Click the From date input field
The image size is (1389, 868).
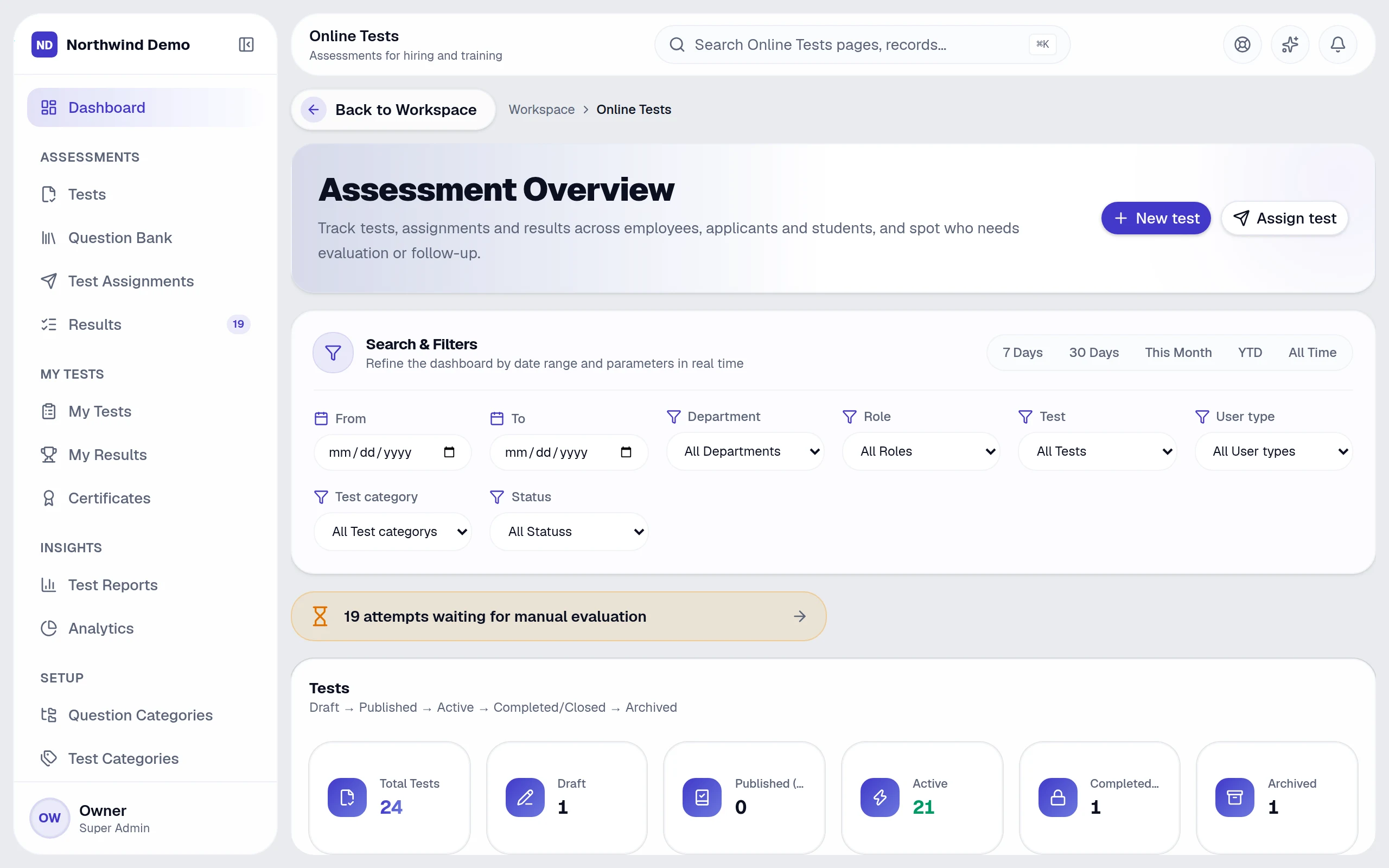click(x=393, y=452)
